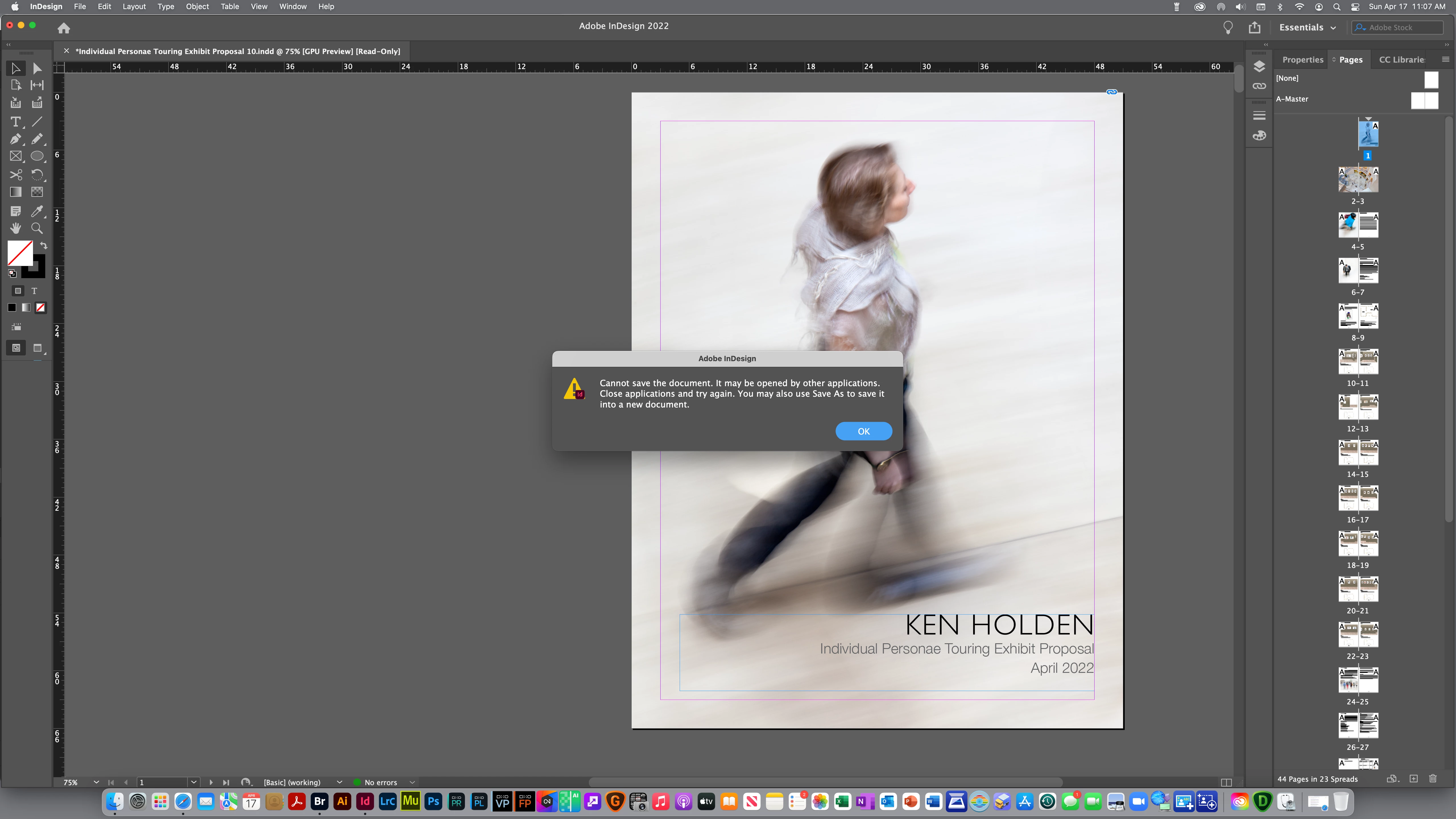1456x819 pixels.
Task: Select the Scissors tool
Action: [x=15, y=175]
